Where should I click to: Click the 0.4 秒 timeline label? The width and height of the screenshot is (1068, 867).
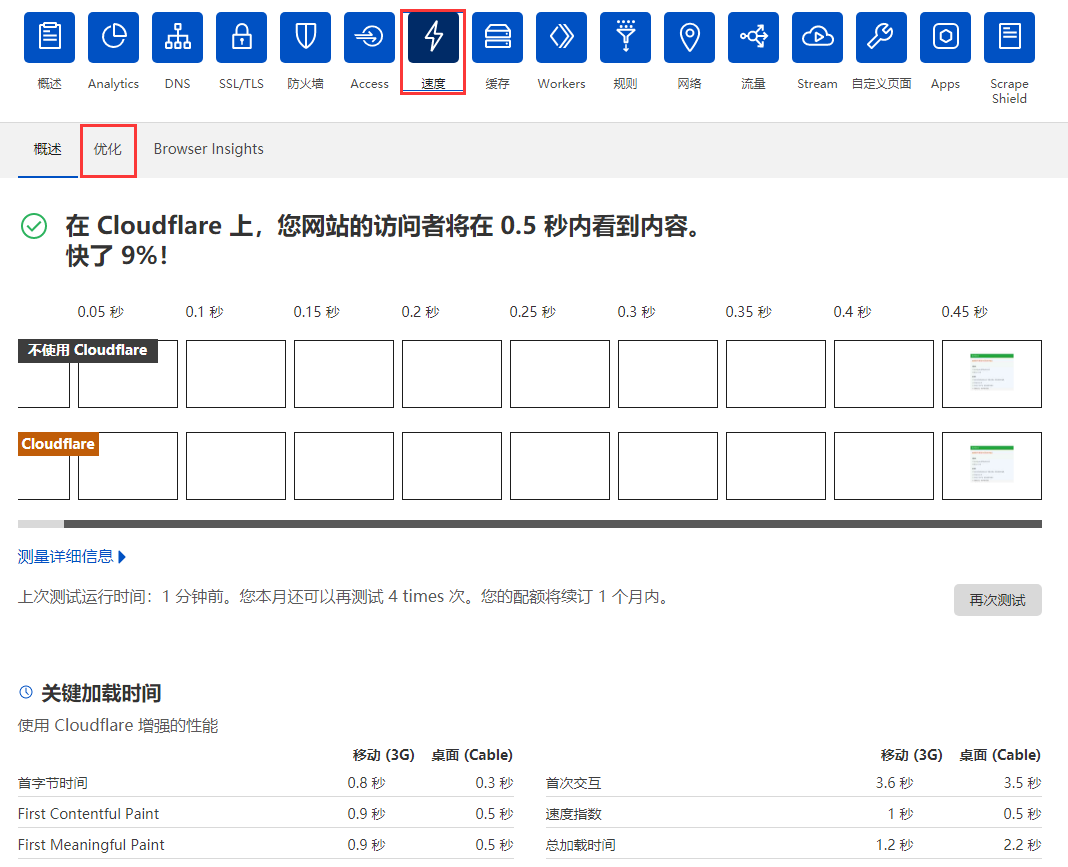point(853,312)
